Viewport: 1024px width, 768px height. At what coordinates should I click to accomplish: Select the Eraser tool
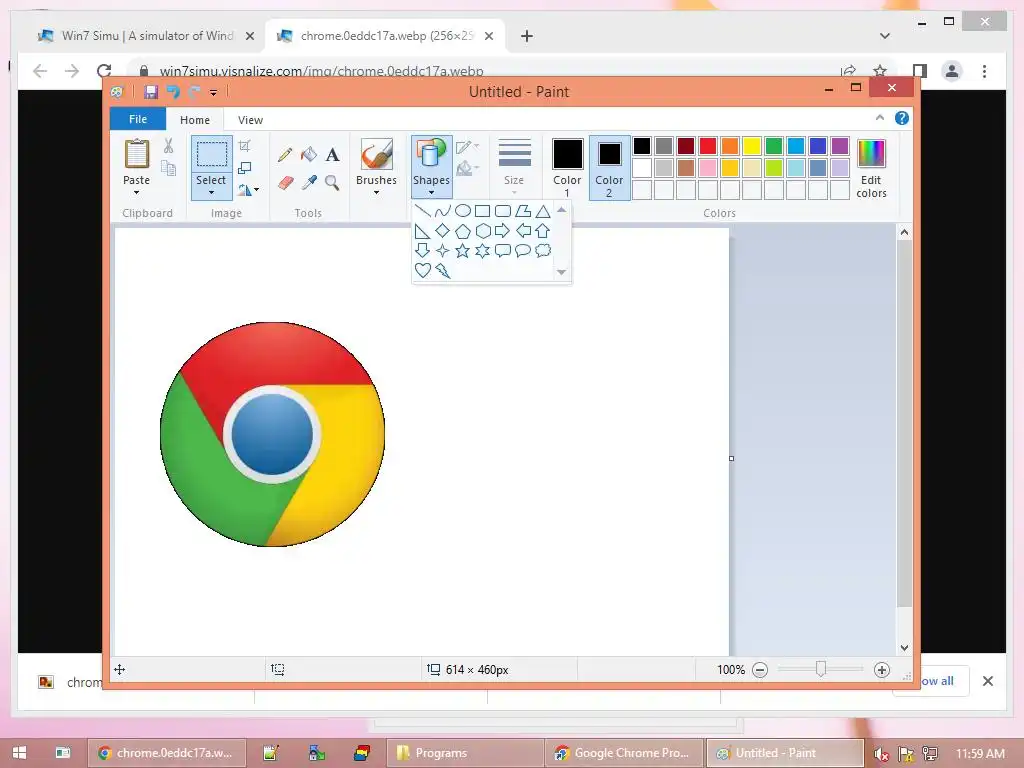point(285,182)
